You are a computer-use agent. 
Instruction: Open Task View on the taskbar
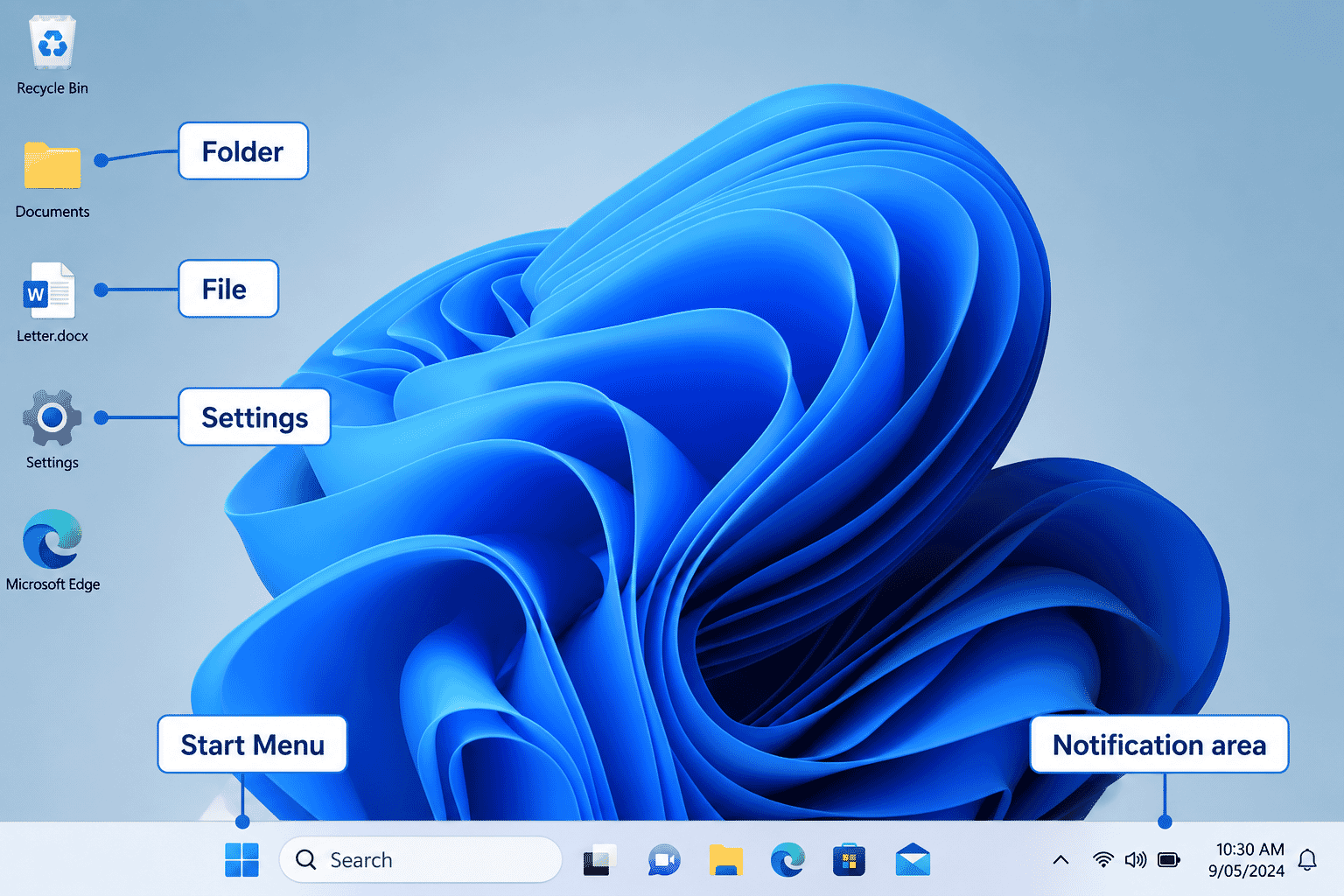600,860
